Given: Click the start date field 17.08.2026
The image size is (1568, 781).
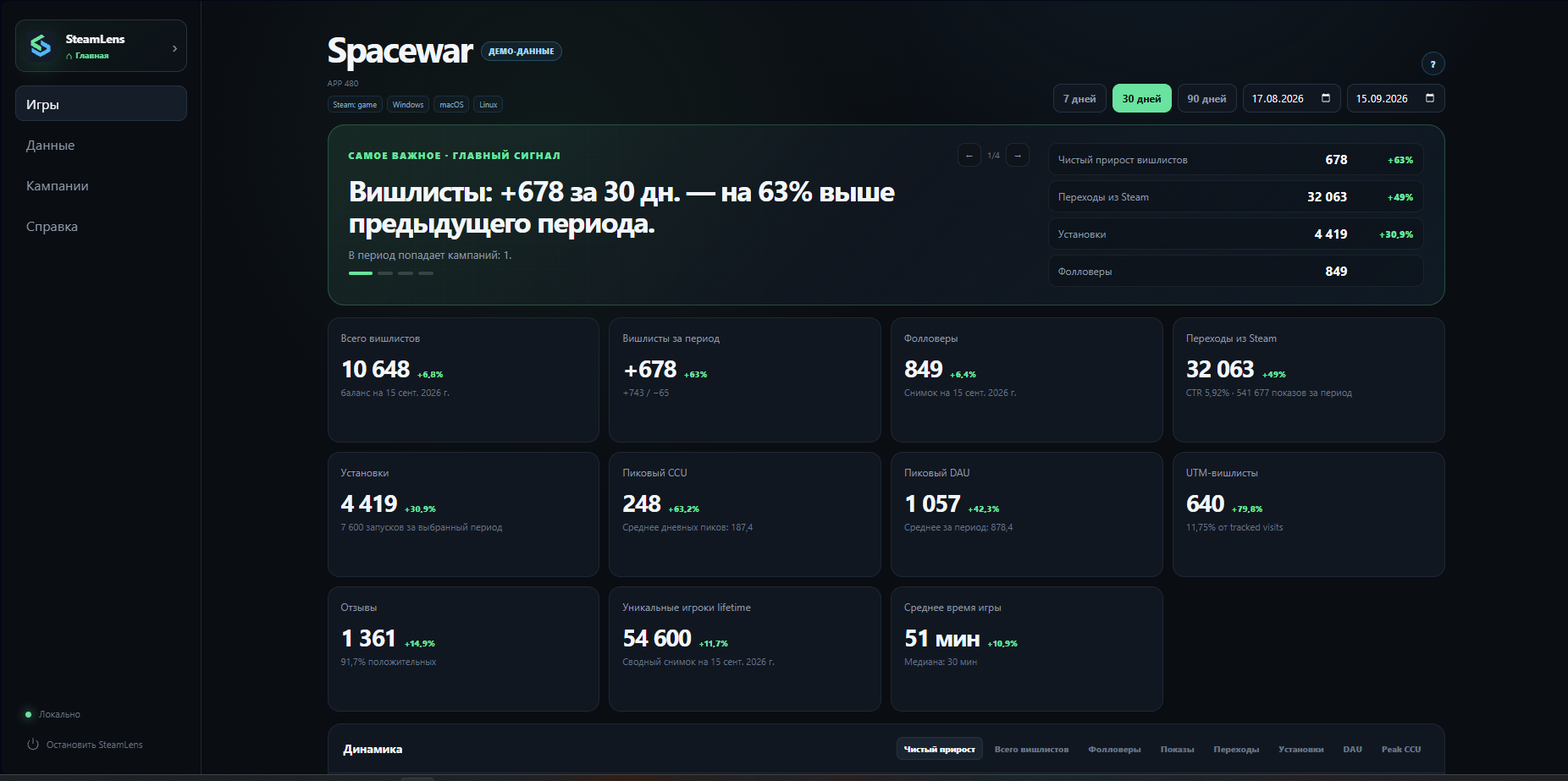Looking at the screenshot, I should pyautogui.click(x=1291, y=98).
